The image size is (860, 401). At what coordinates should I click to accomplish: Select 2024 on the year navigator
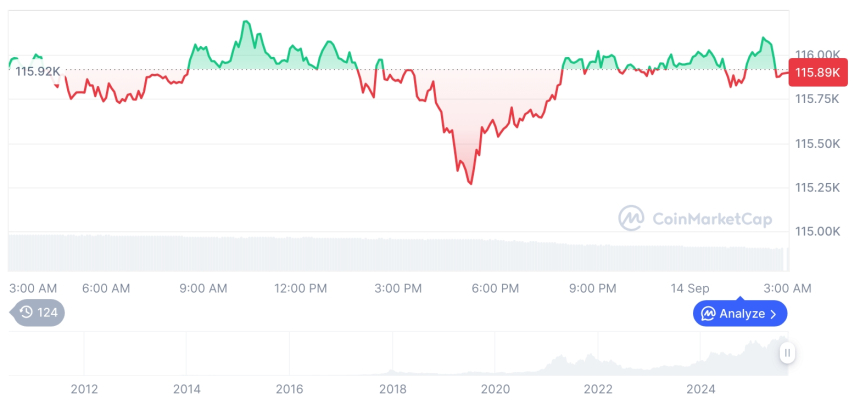[x=700, y=388]
